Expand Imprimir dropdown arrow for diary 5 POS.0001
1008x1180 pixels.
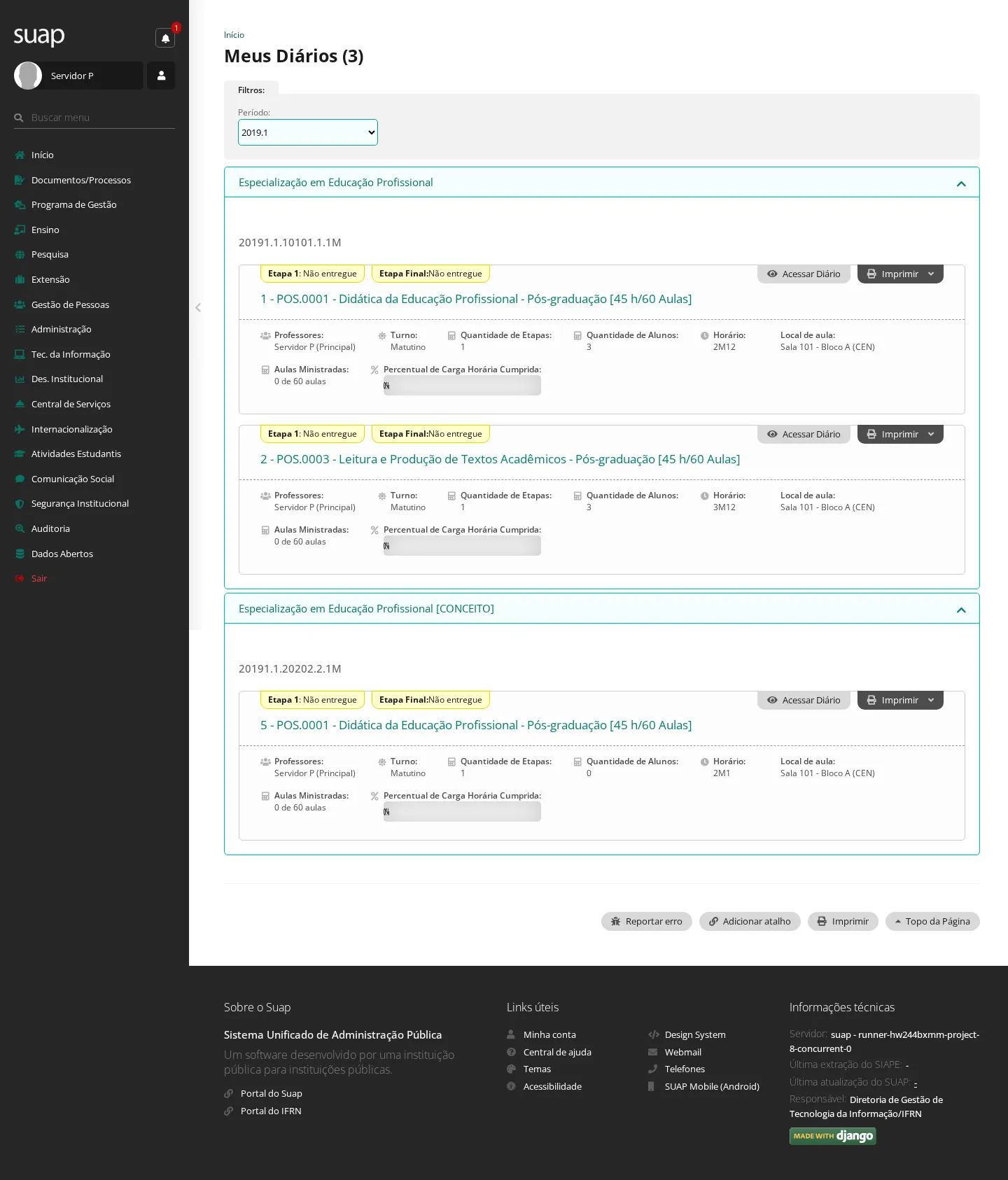pos(931,700)
